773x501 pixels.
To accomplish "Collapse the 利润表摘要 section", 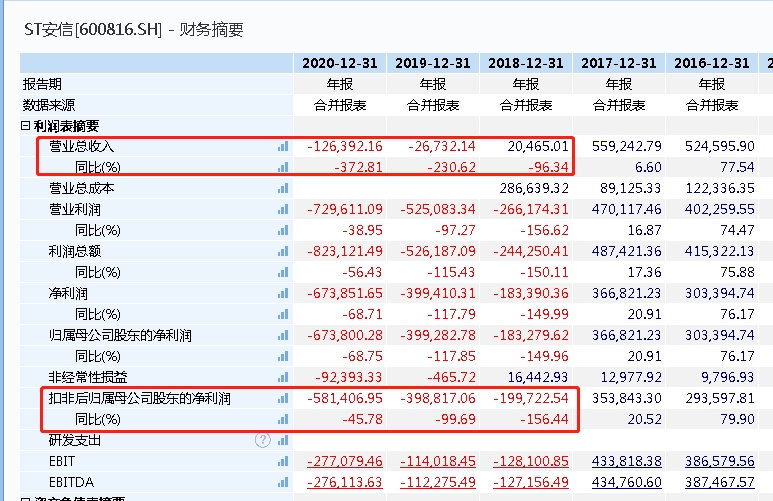I will pos(26,126).
